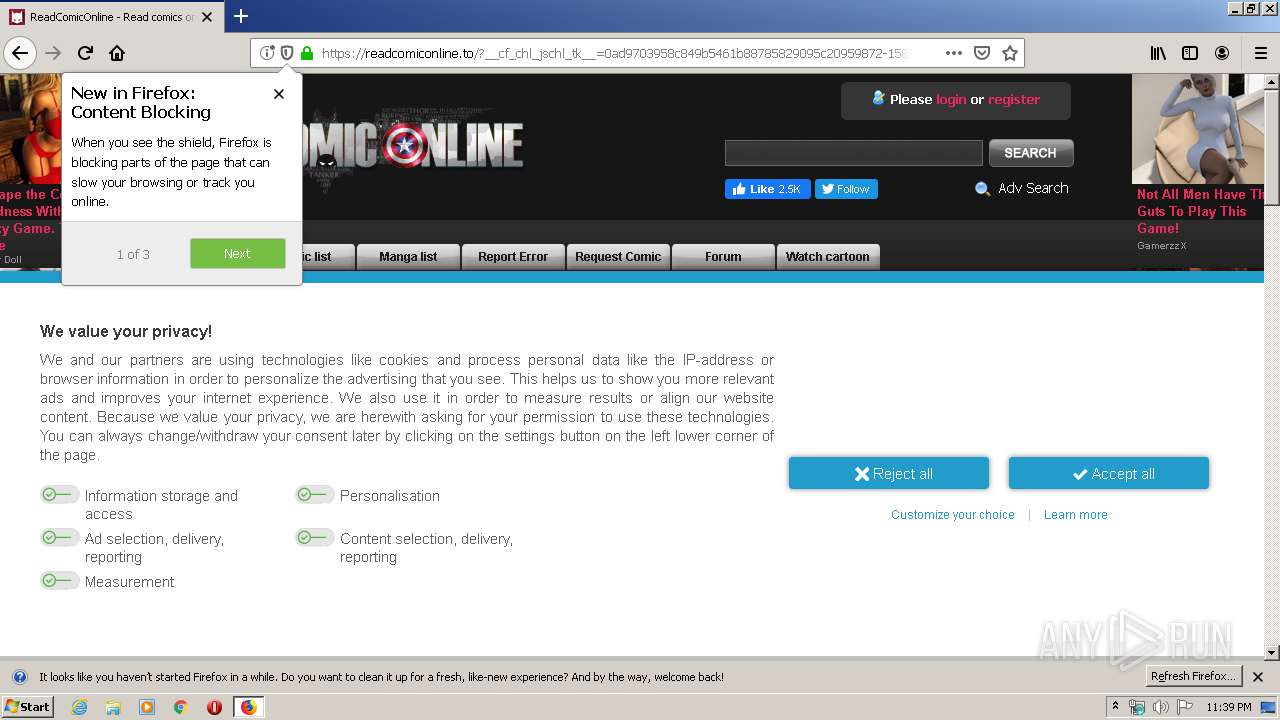Open the 'Not All Men Have' ad link

pyautogui.click(x=1199, y=211)
